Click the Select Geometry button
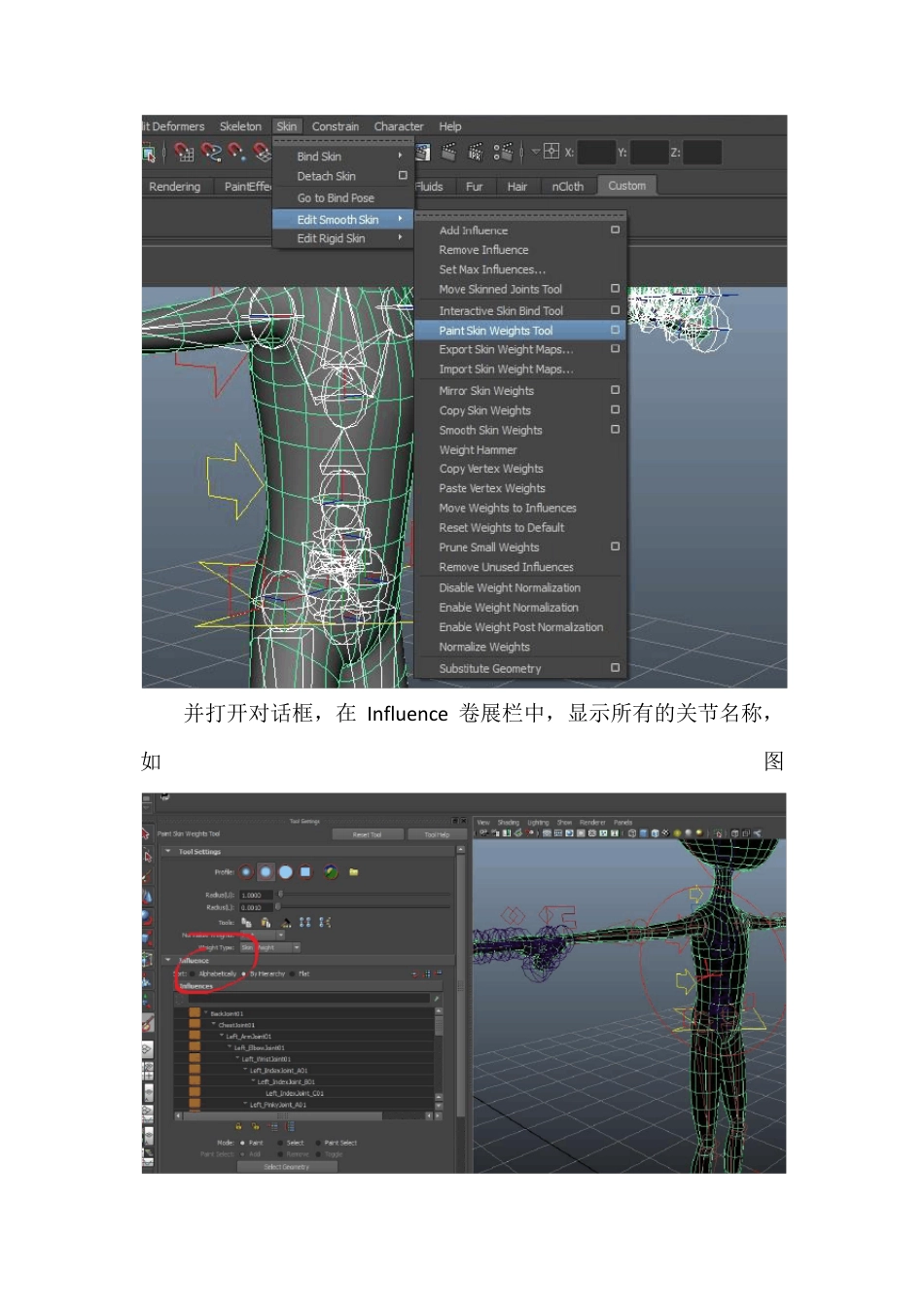Image resolution: width=924 pixels, height=1307 pixels. [x=287, y=1167]
